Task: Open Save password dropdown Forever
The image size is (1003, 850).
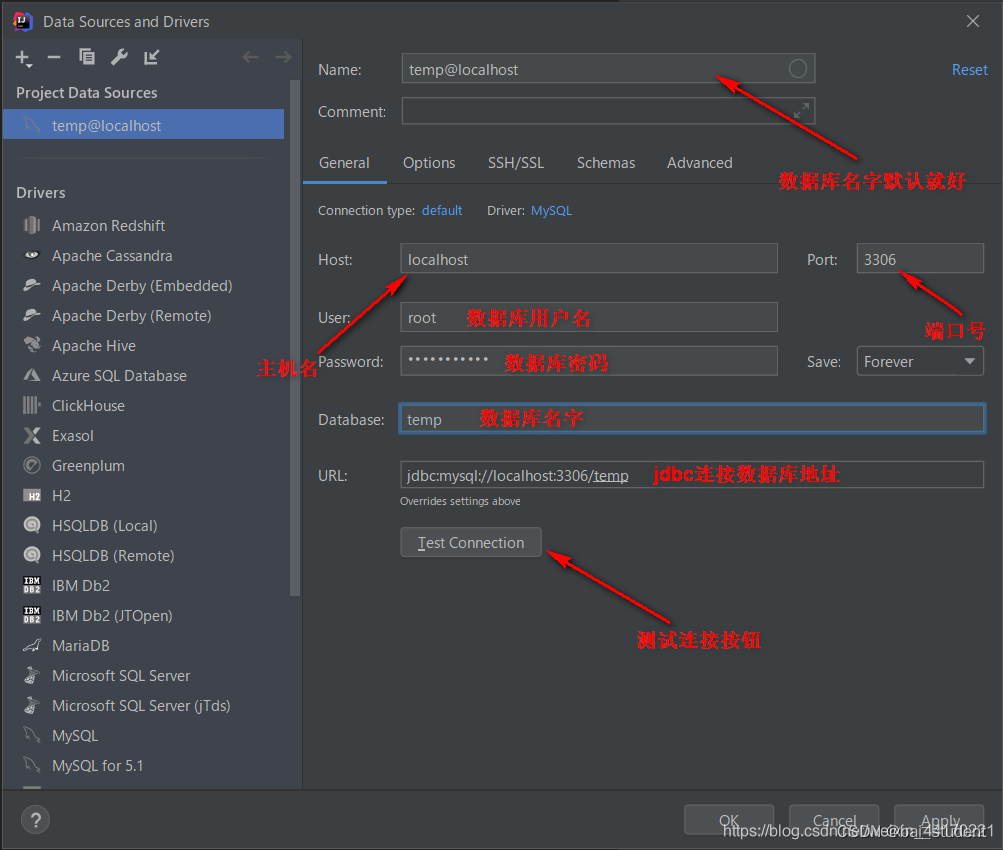Action: [x=920, y=361]
